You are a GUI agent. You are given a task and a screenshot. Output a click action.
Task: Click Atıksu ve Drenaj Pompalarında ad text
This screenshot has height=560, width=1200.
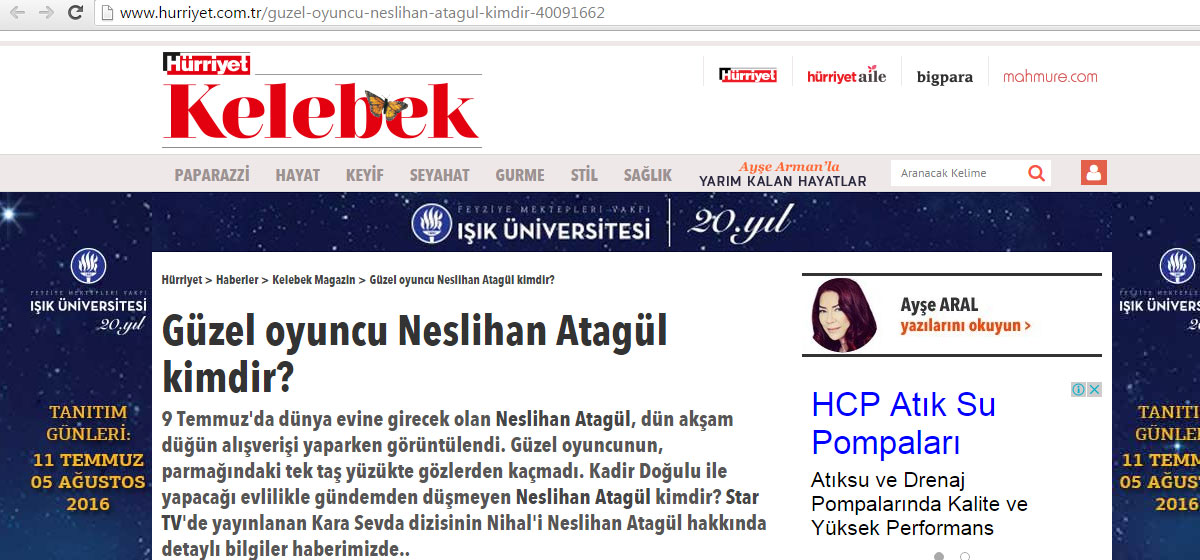tap(919, 503)
